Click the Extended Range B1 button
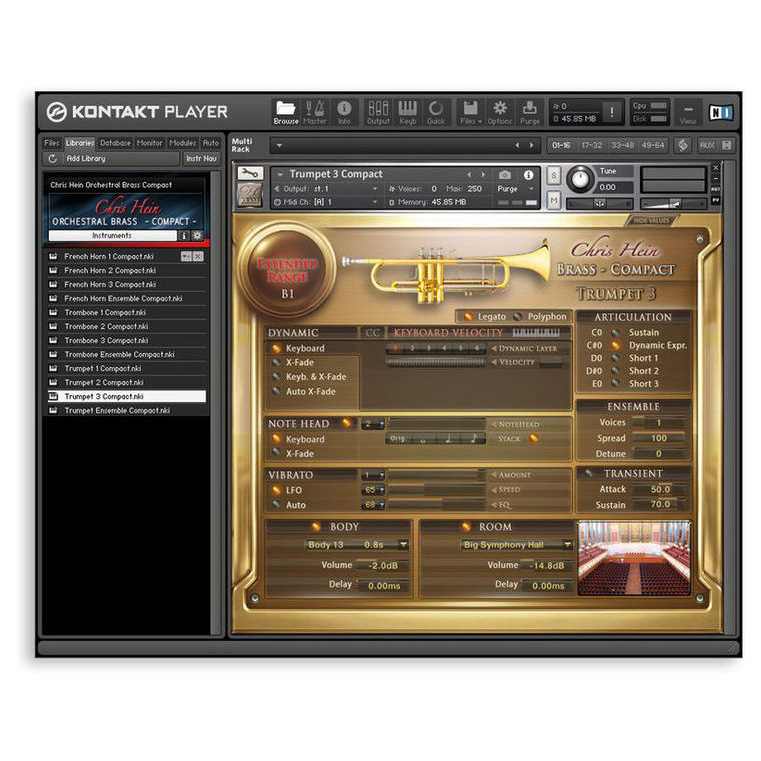This screenshot has width=761, height=761. tap(287, 270)
